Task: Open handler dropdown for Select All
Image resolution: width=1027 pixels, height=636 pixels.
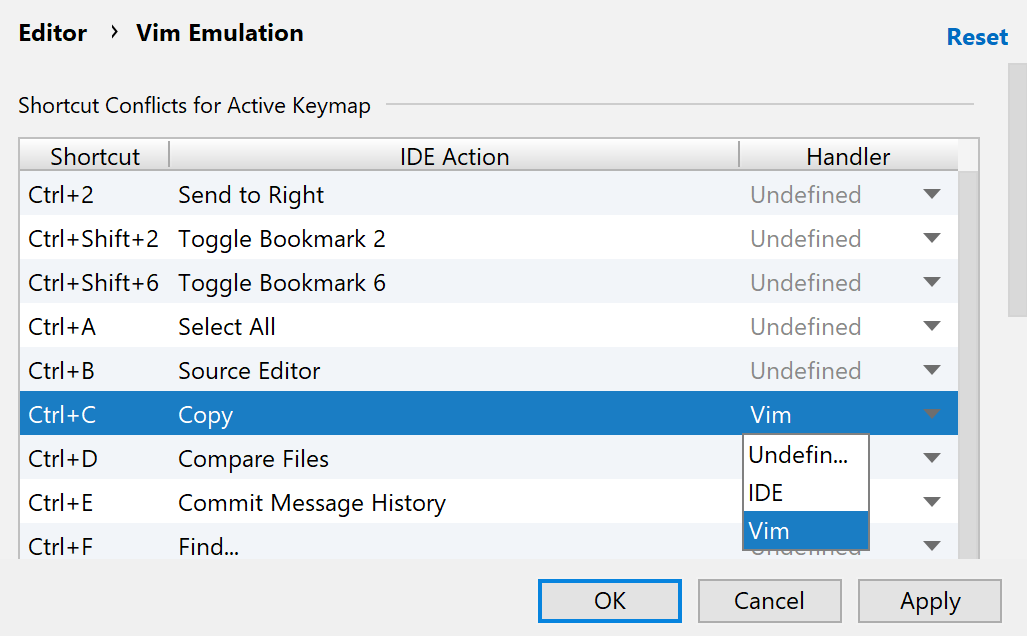Action: (932, 327)
